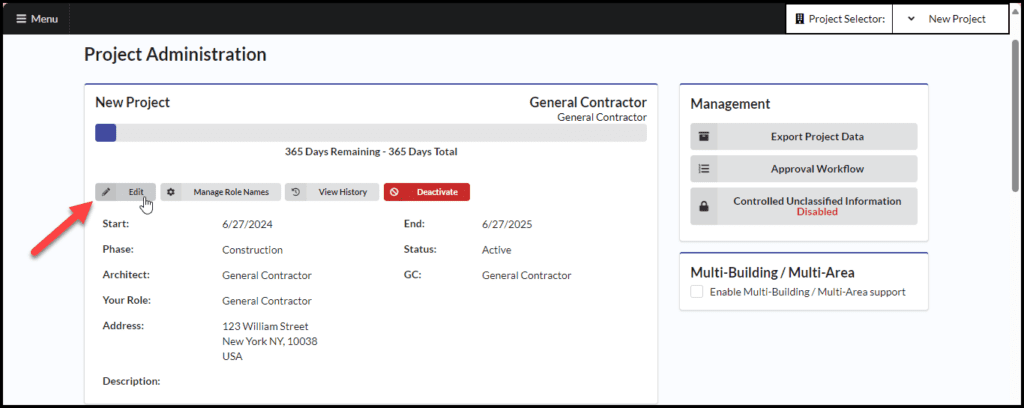Open the hamburger Menu icon
This screenshot has width=1024, height=408.
(22, 19)
